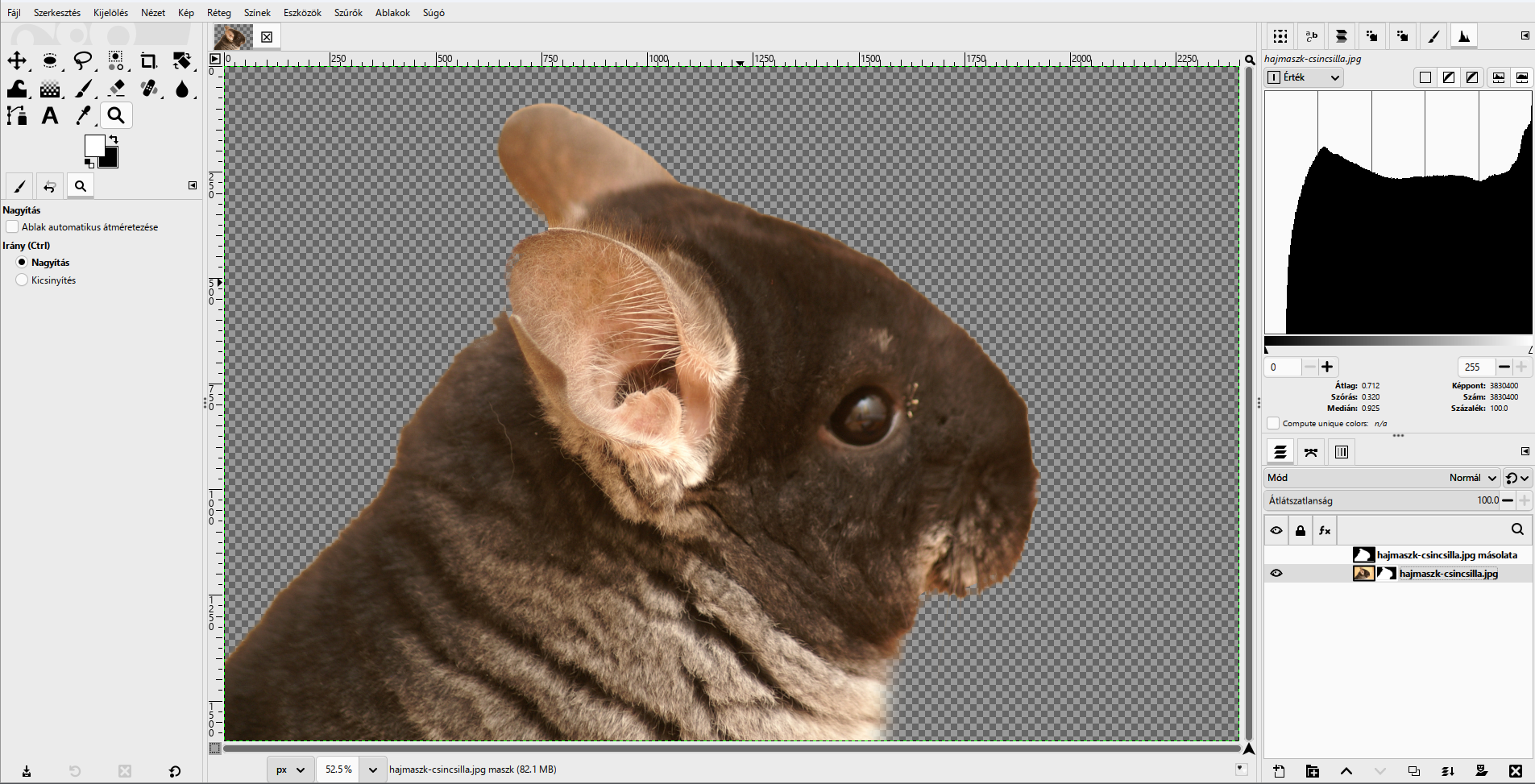Create a new layer at panel bottom
The width and height of the screenshot is (1535, 784).
pos(1280,771)
